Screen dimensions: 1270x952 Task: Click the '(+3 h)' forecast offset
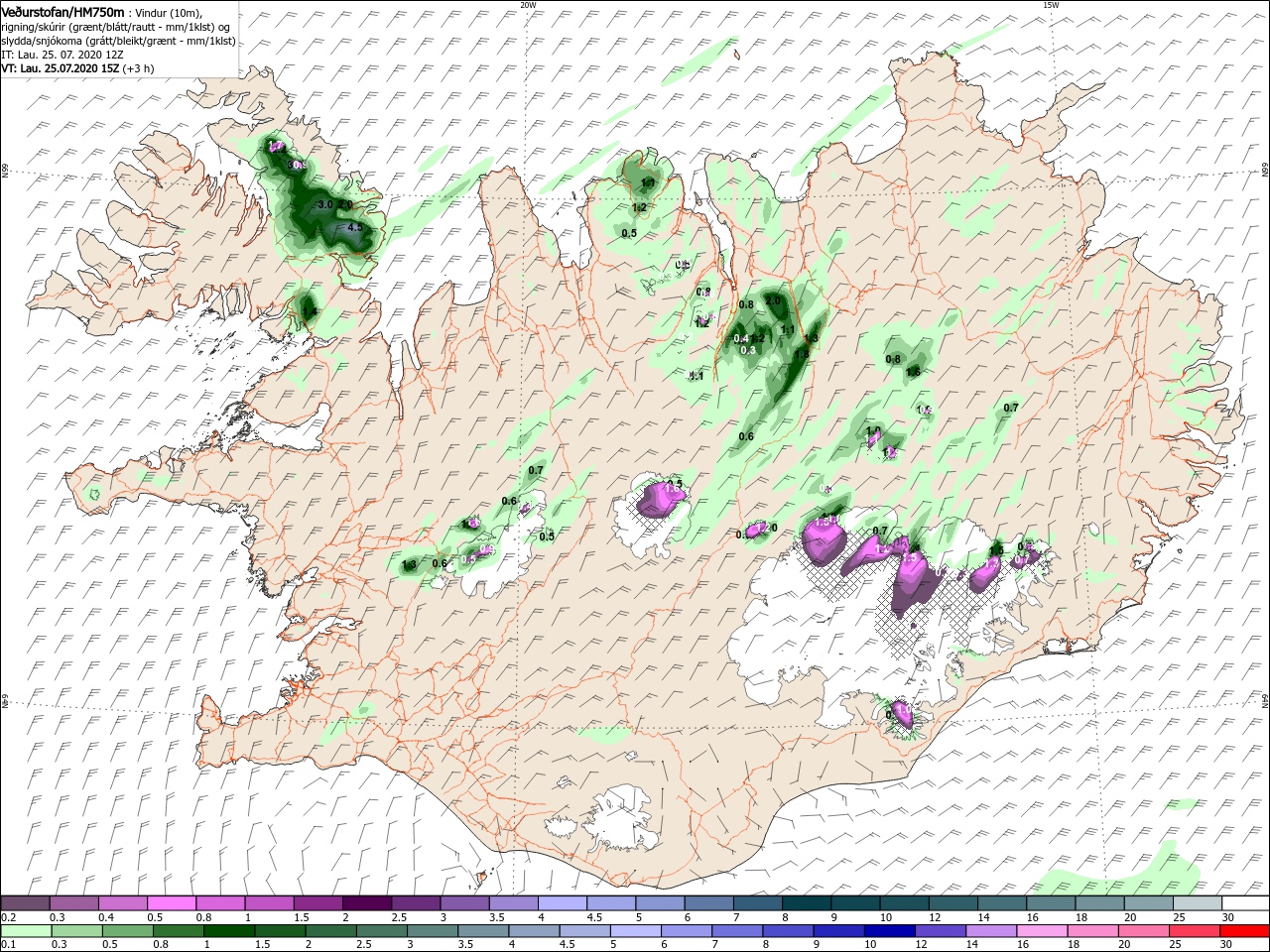[137, 69]
